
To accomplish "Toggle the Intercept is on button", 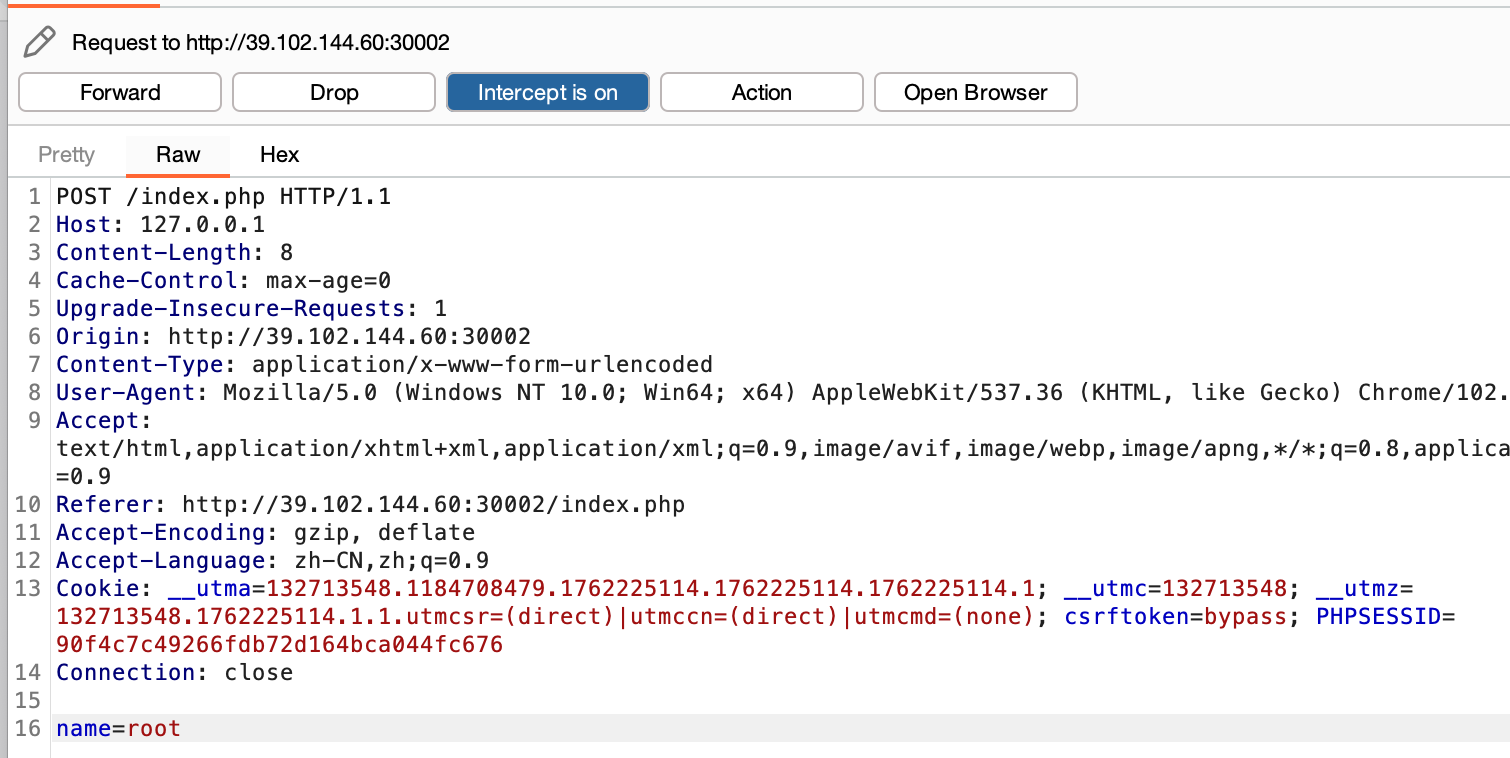I will click(x=547, y=92).
